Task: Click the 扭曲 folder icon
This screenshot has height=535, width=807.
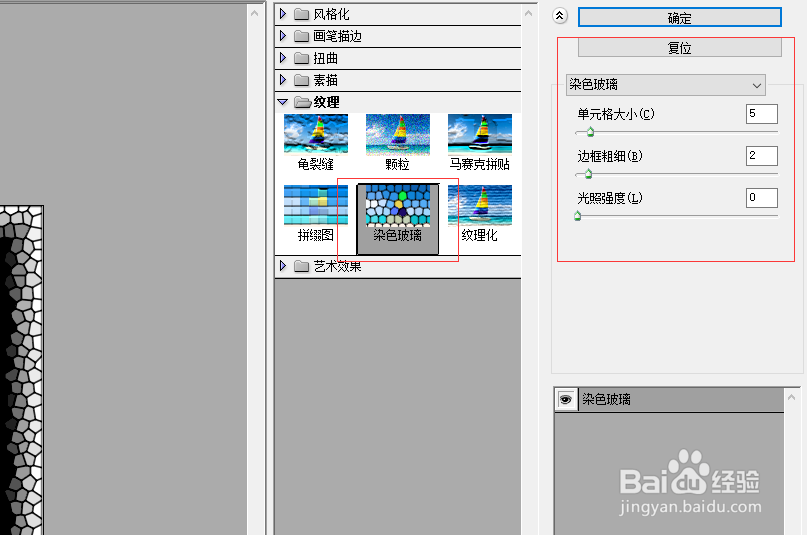Action: 302,58
